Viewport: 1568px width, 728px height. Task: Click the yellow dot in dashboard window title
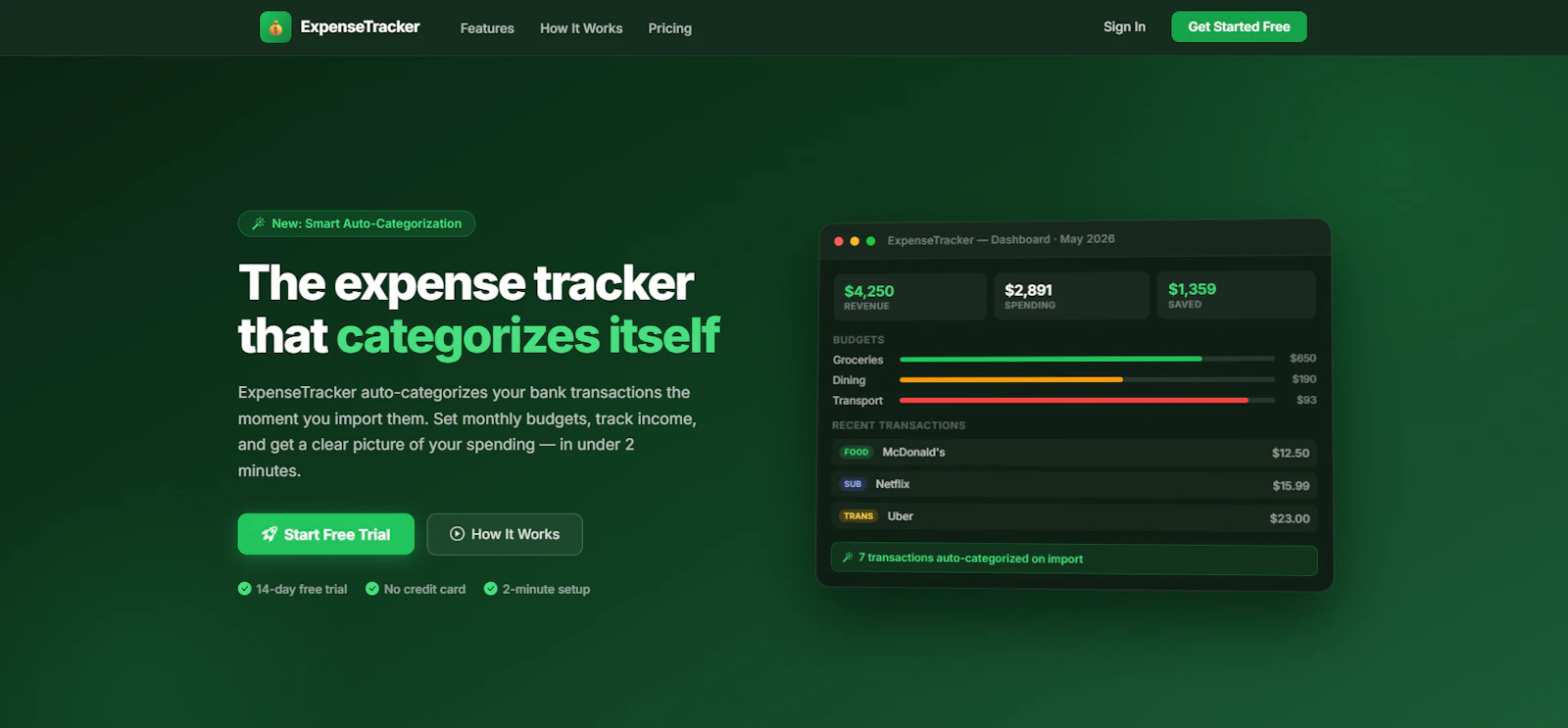pyautogui.click(x=855, y=241)
